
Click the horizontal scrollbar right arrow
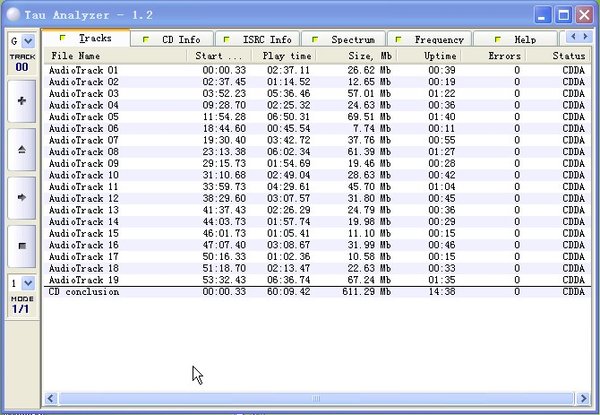tap(583, 399)
